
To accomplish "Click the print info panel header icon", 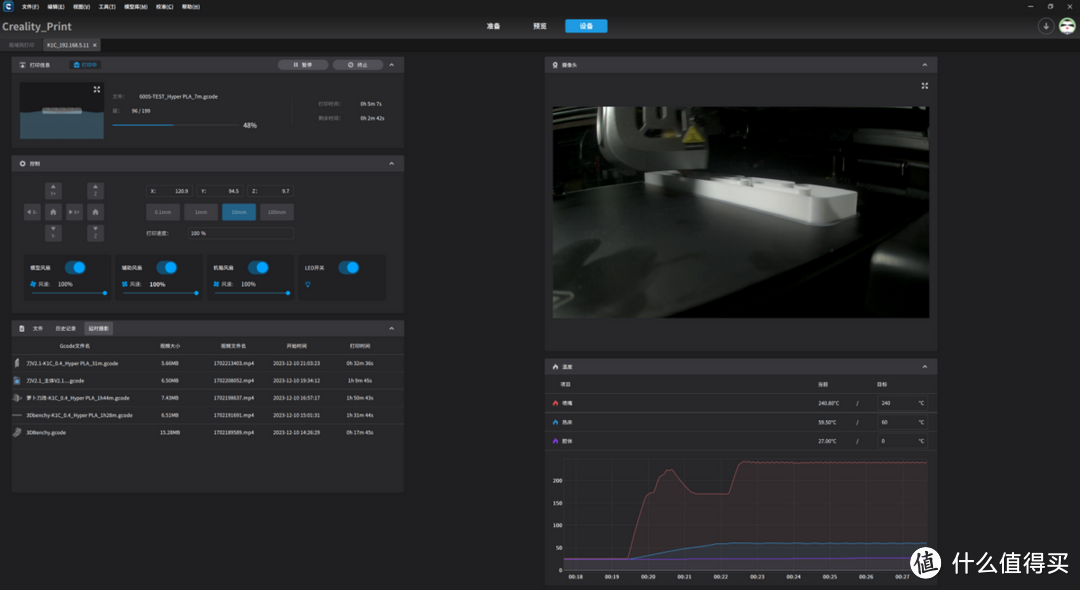I will [23, 65].
